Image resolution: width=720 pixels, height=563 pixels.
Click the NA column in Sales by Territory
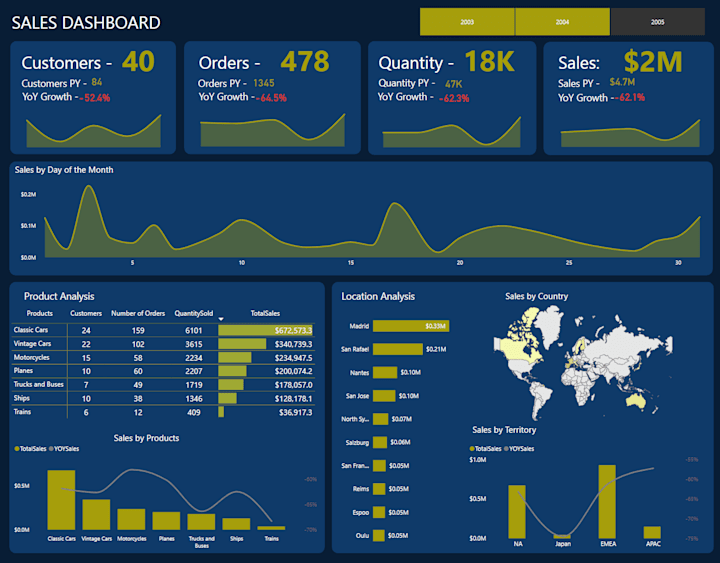point(517,512)
